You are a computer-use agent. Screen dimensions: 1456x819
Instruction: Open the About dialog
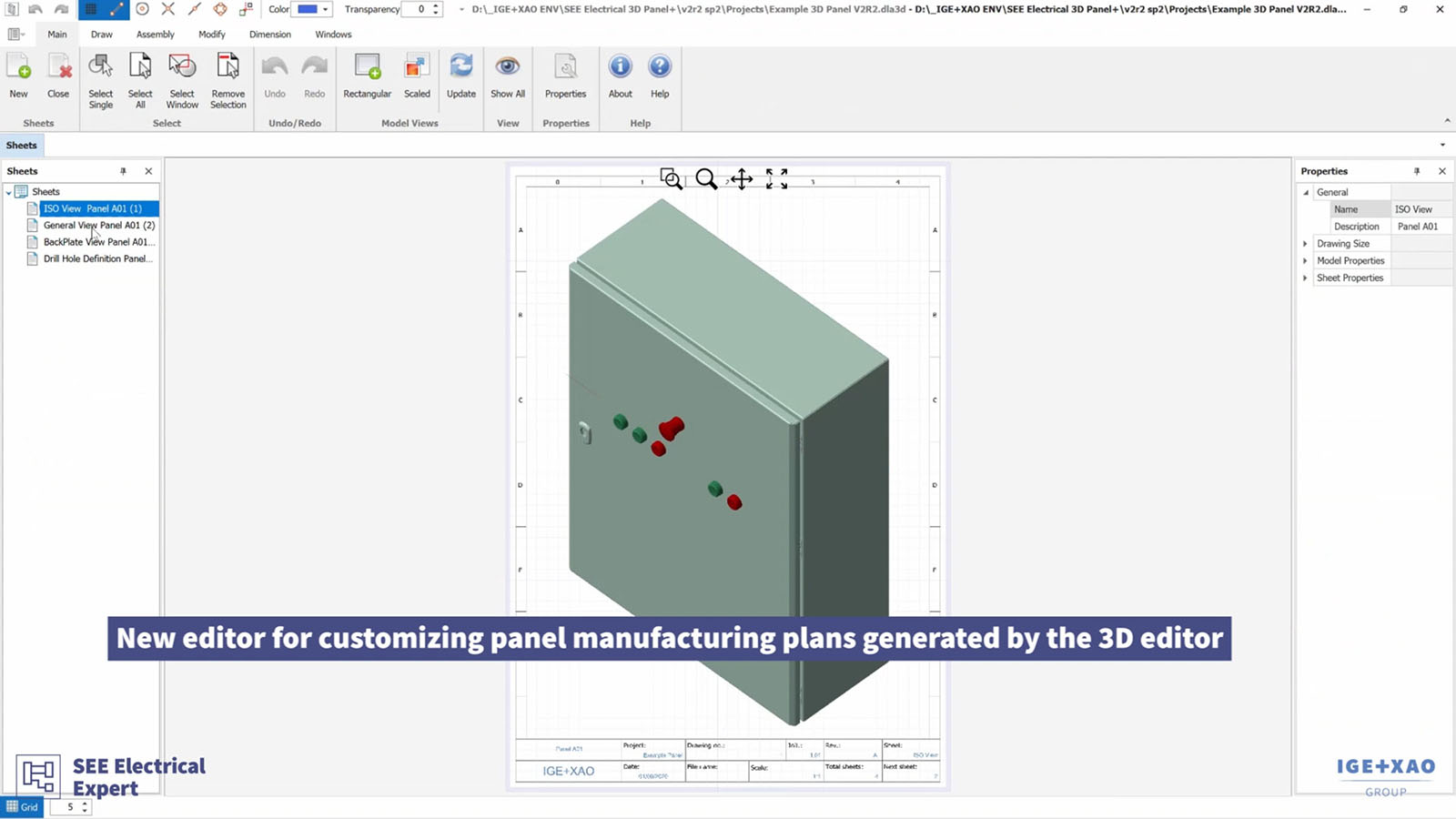click(621, 76)
